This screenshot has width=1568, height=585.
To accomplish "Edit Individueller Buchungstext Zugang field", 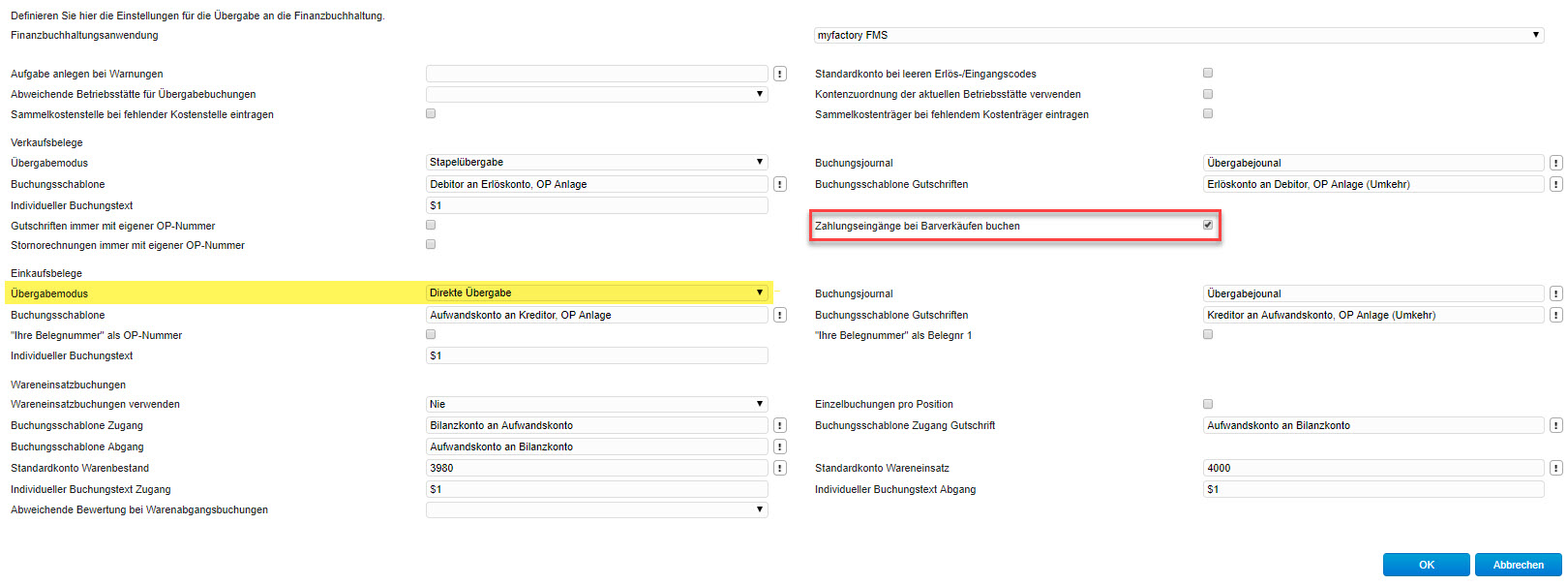I will [597, 489].
